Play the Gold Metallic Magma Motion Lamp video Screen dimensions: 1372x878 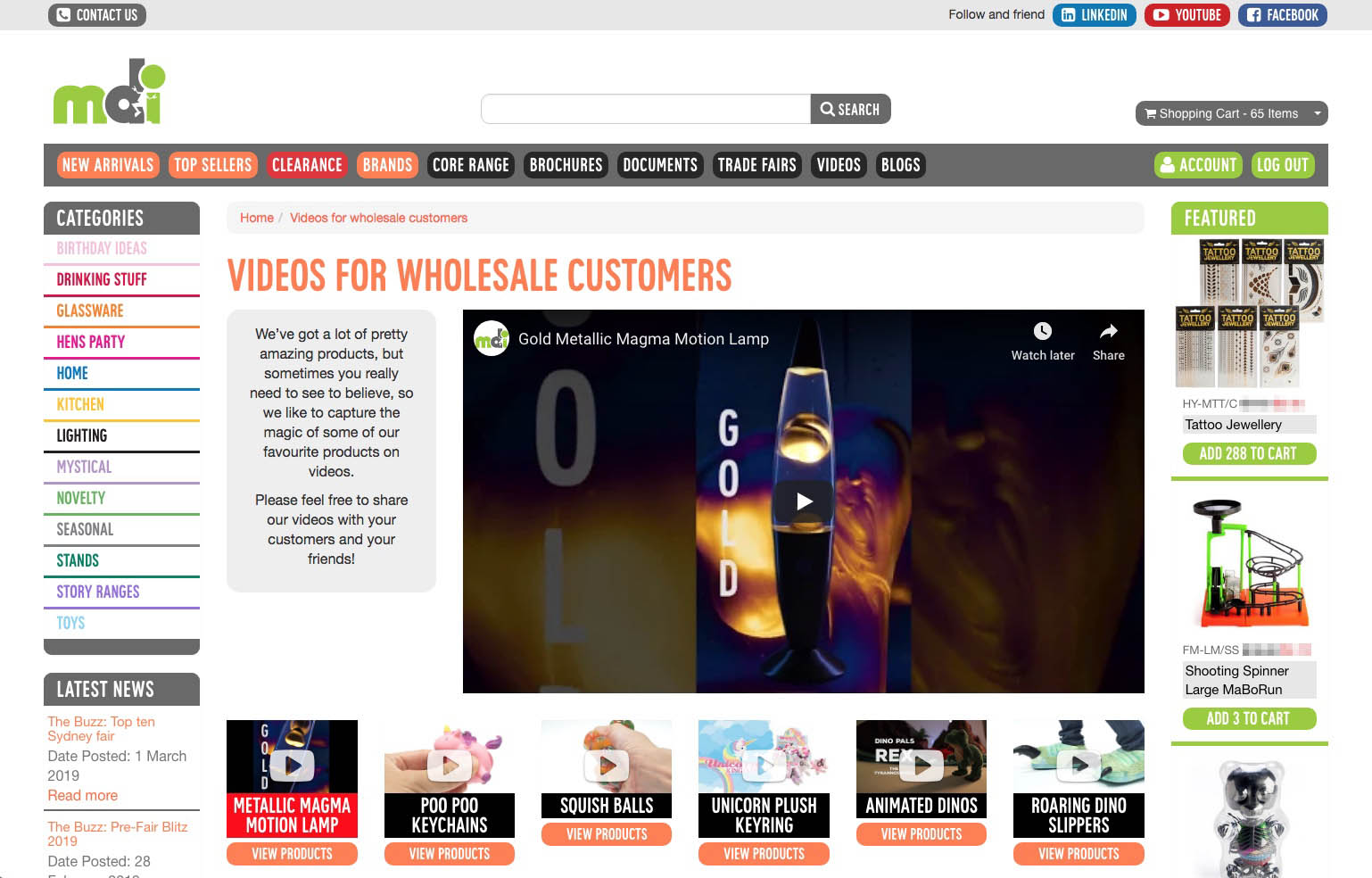804,501
